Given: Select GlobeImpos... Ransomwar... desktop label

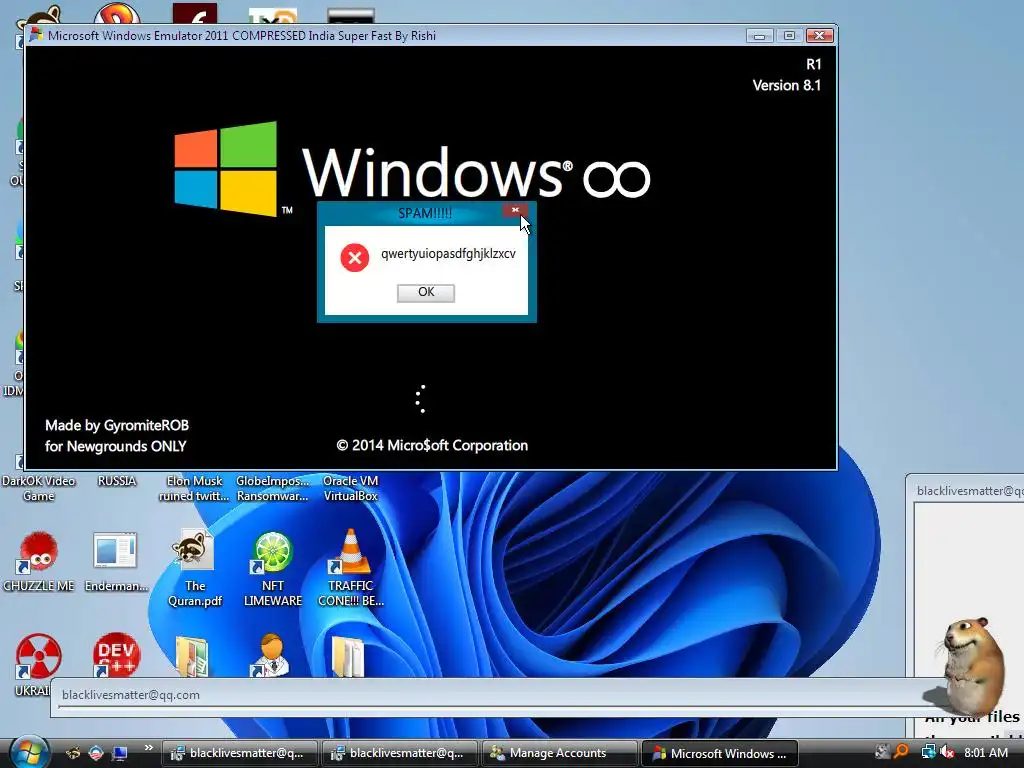Looking at the screenshot, I should pos(272,488).
